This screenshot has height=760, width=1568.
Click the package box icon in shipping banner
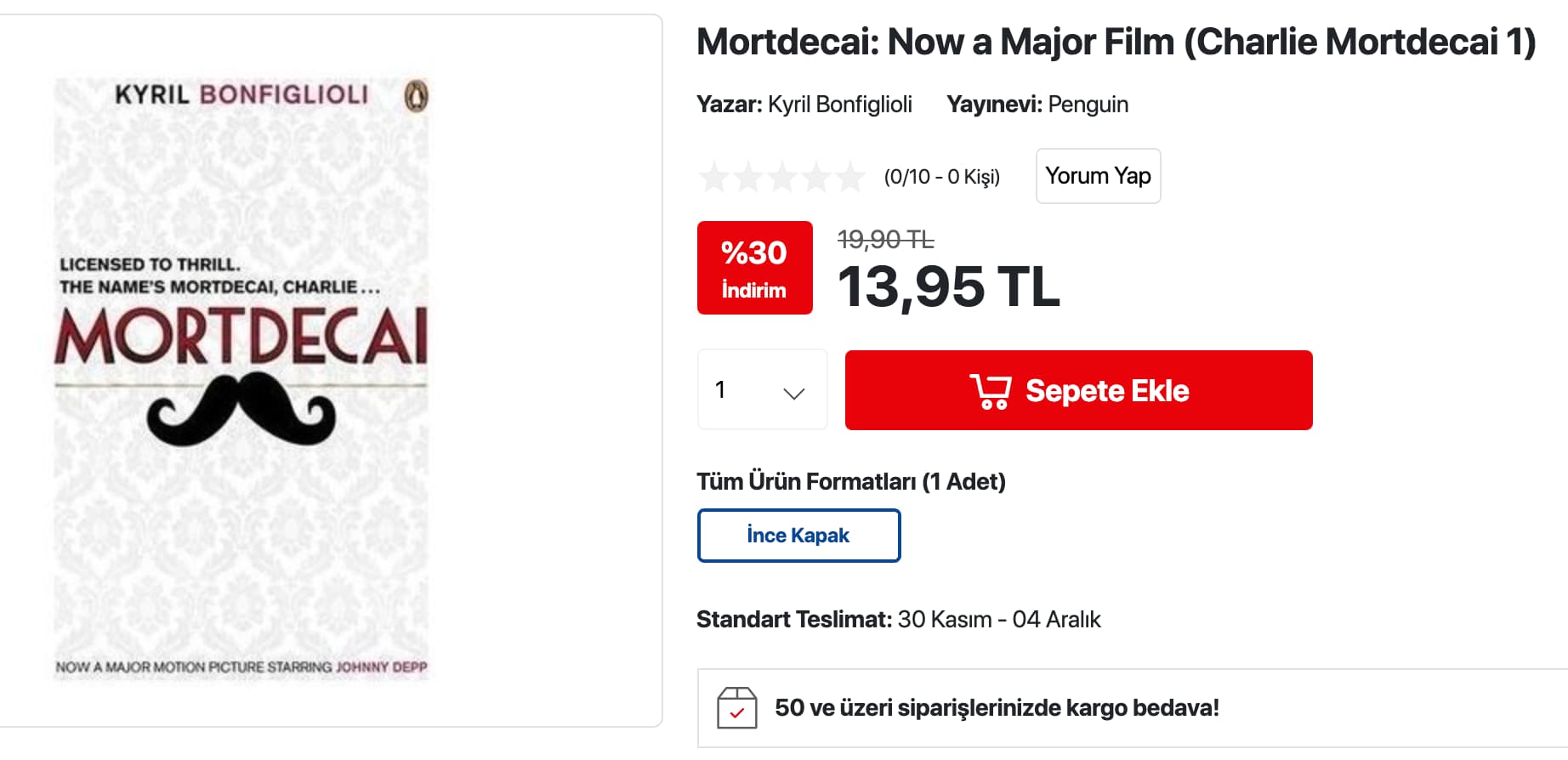736,708
